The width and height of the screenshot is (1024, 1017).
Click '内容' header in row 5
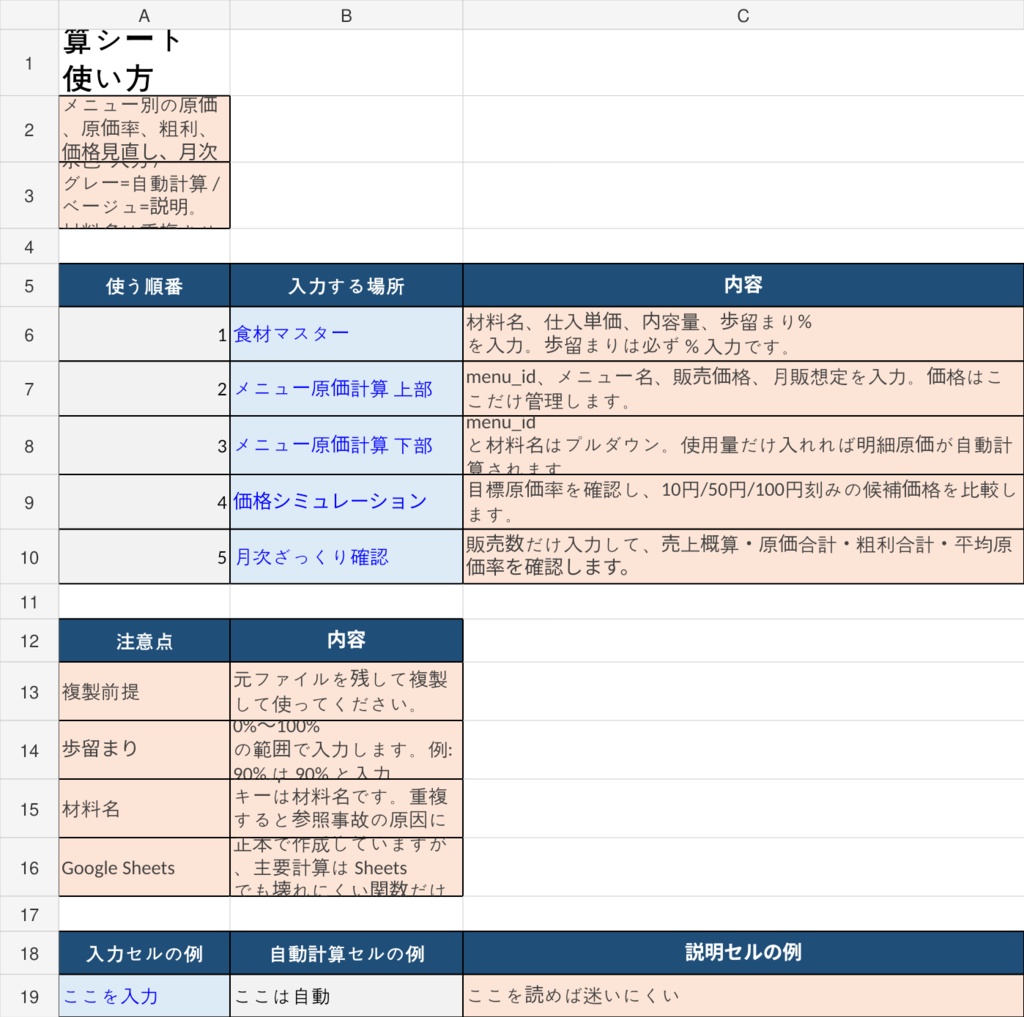[743, 285]
